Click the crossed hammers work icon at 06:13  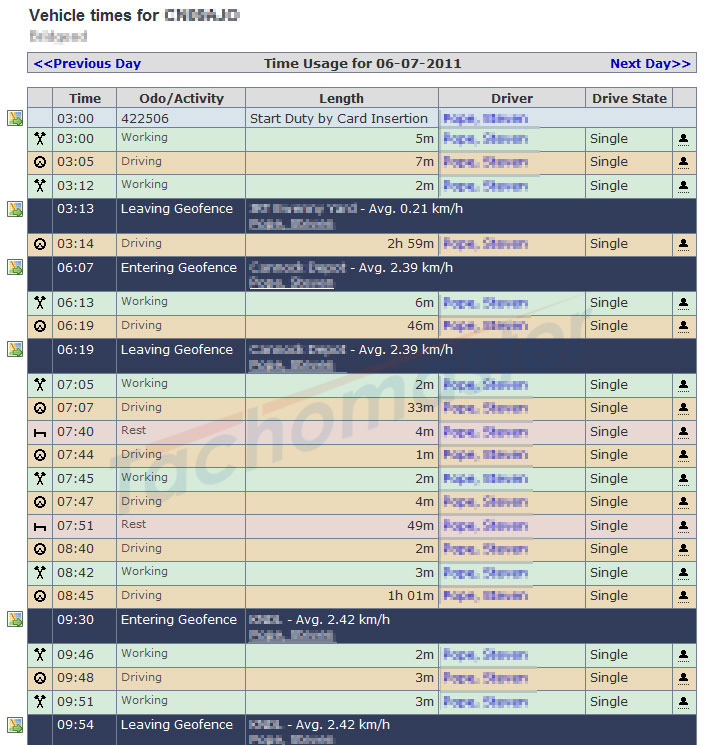40,302
